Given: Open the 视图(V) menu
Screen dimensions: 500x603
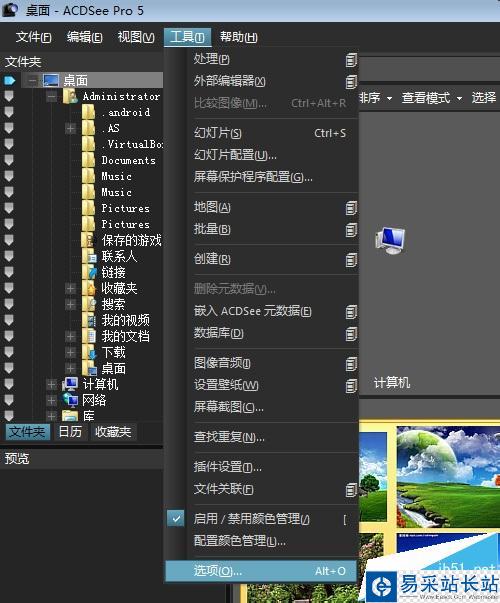Looking at the screenshot, I should 136,37.
